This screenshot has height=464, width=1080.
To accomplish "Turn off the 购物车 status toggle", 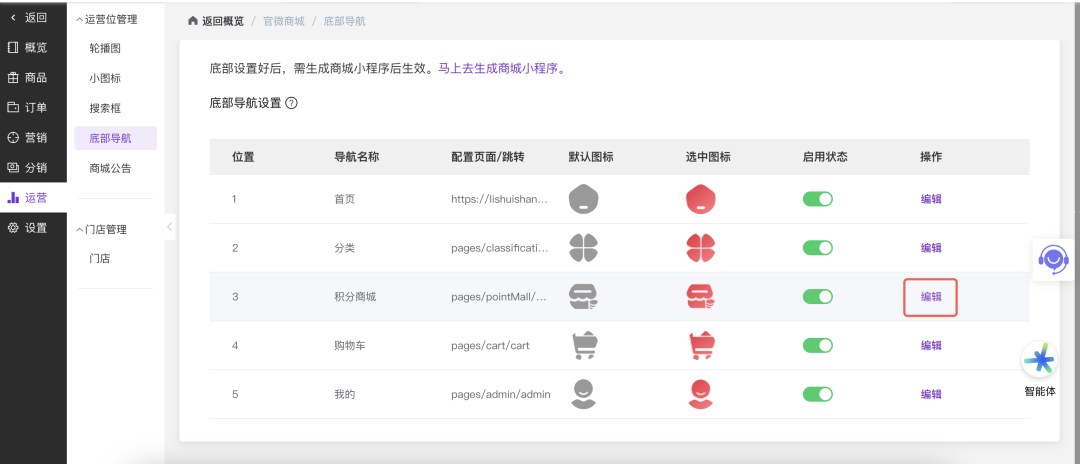I will (817, 346).
